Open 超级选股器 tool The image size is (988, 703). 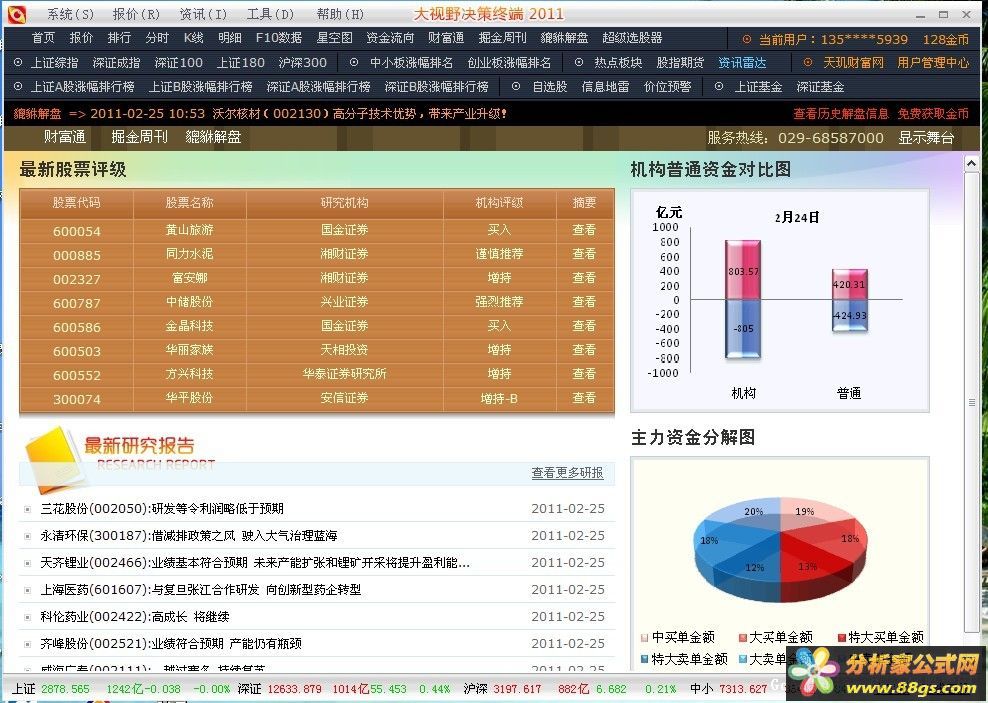pos(632,38)
